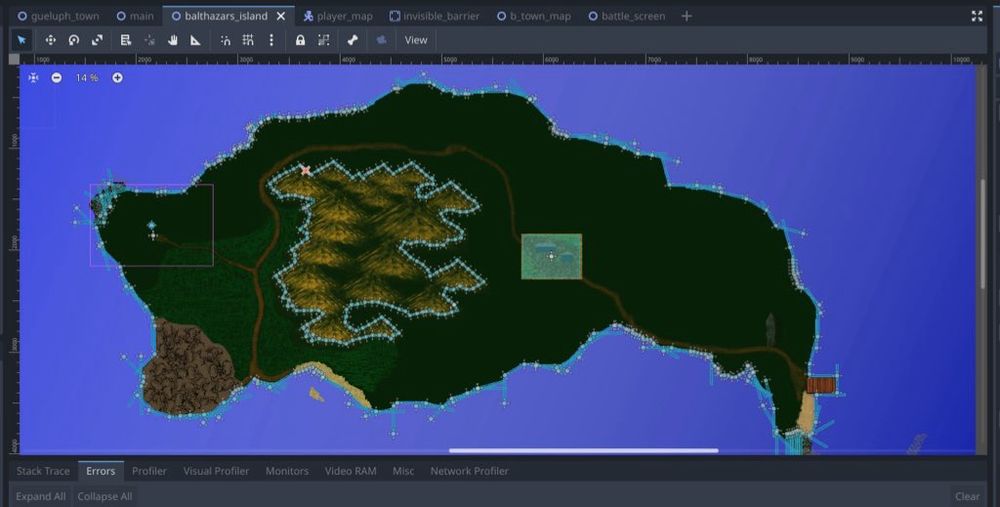Expand all error entries
This screenshot has height=507, width=1000.
click(41, 496)
